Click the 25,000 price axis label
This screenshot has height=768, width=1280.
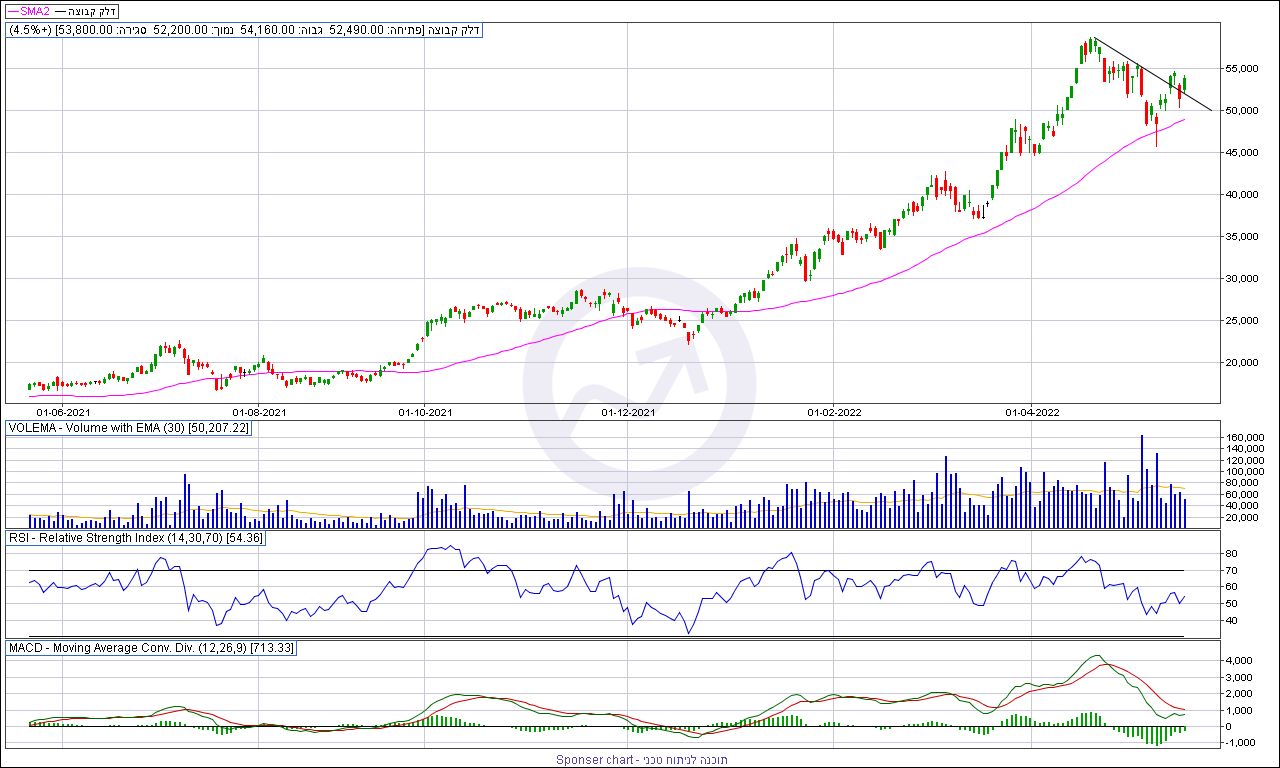coord(1243,321)
